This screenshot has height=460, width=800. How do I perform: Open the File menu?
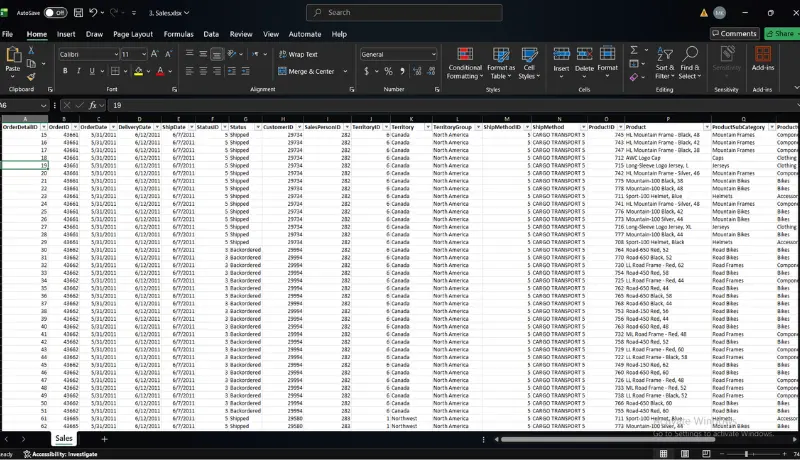[8, 34]
